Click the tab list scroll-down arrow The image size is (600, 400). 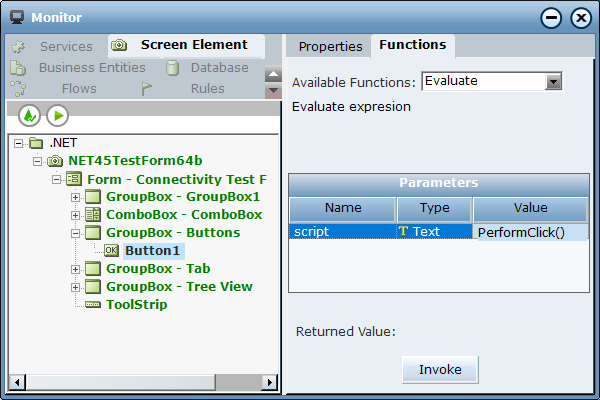273,91
